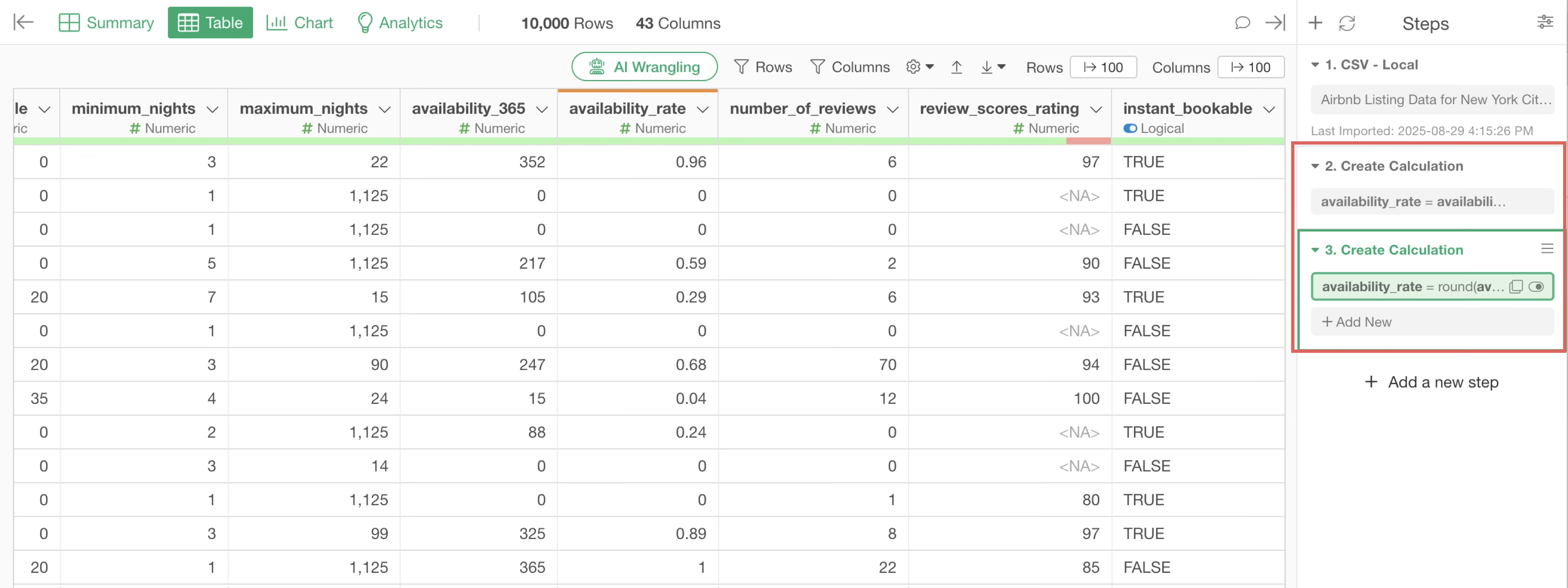The image size is (1568, 588).
Task: Open the Rows filter
Action: click(x=763, y=66)
